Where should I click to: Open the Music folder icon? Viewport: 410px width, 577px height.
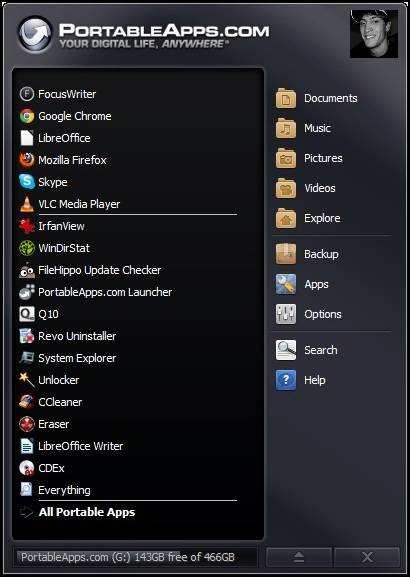point(286,128)
